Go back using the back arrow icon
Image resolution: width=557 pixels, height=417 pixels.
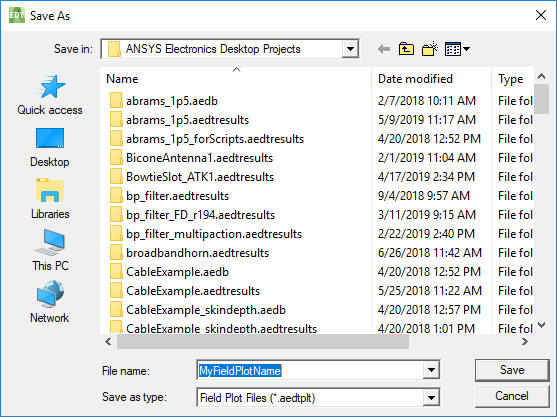click(384, 49)
